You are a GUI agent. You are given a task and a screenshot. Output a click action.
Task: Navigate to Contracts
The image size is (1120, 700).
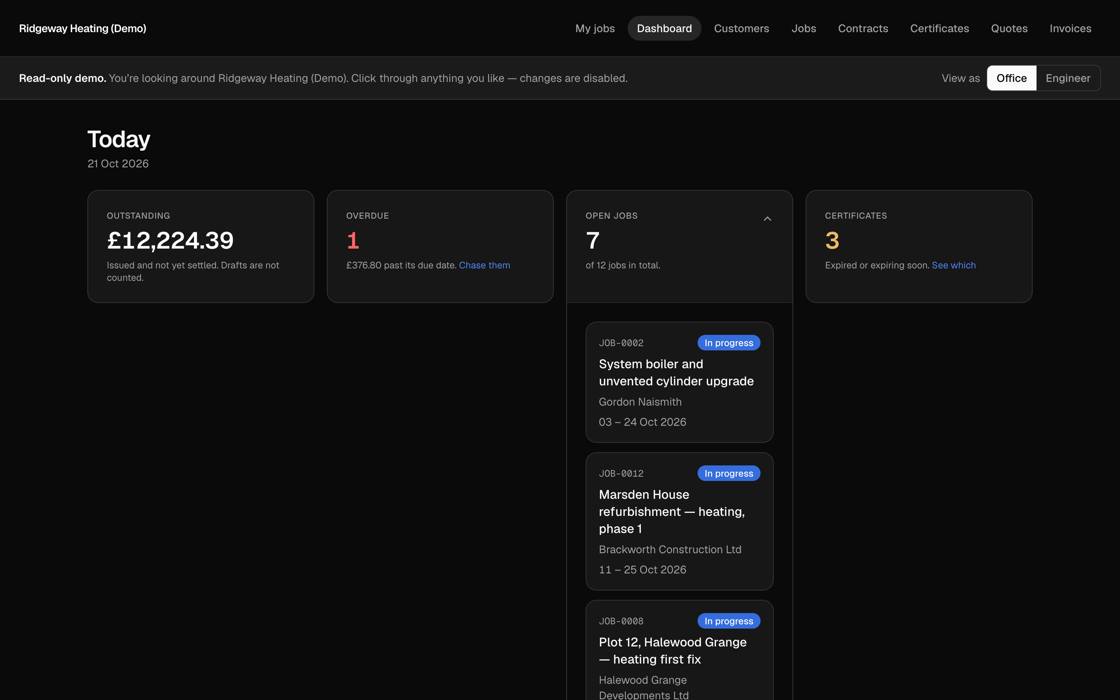tap(863, 29)
